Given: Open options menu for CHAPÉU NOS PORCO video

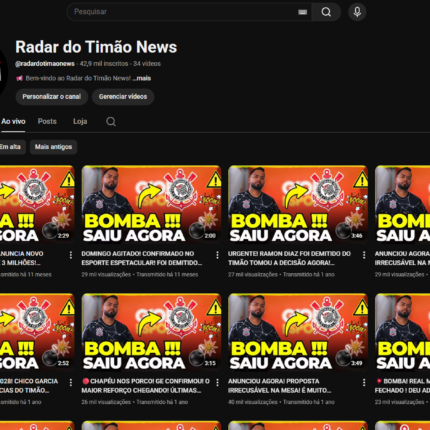Looking at the screenshot, I should click(217, 382).
